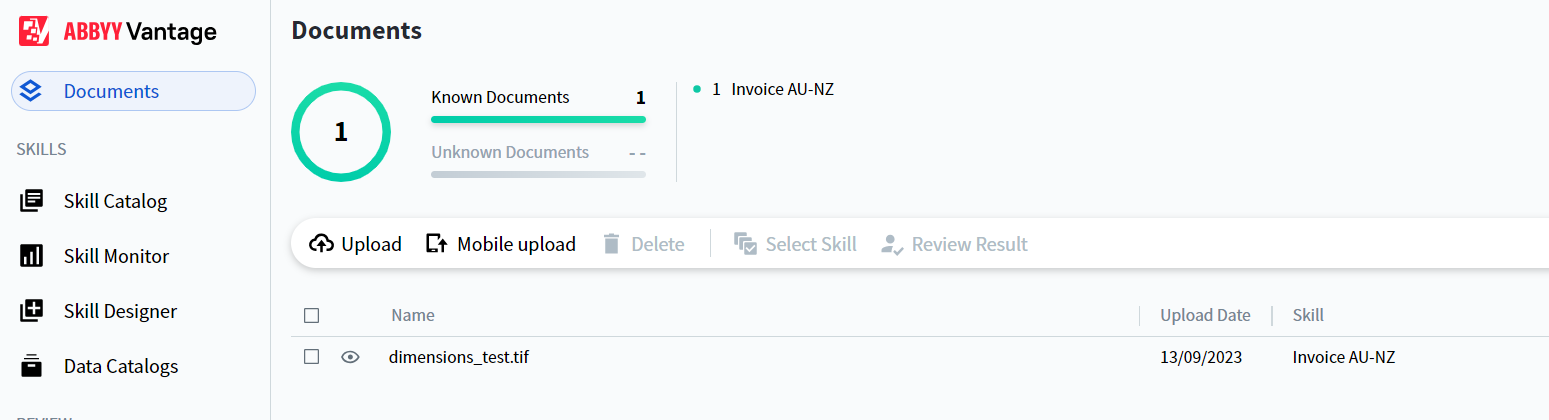Open Documents via its layers icon

coord(31,91)
